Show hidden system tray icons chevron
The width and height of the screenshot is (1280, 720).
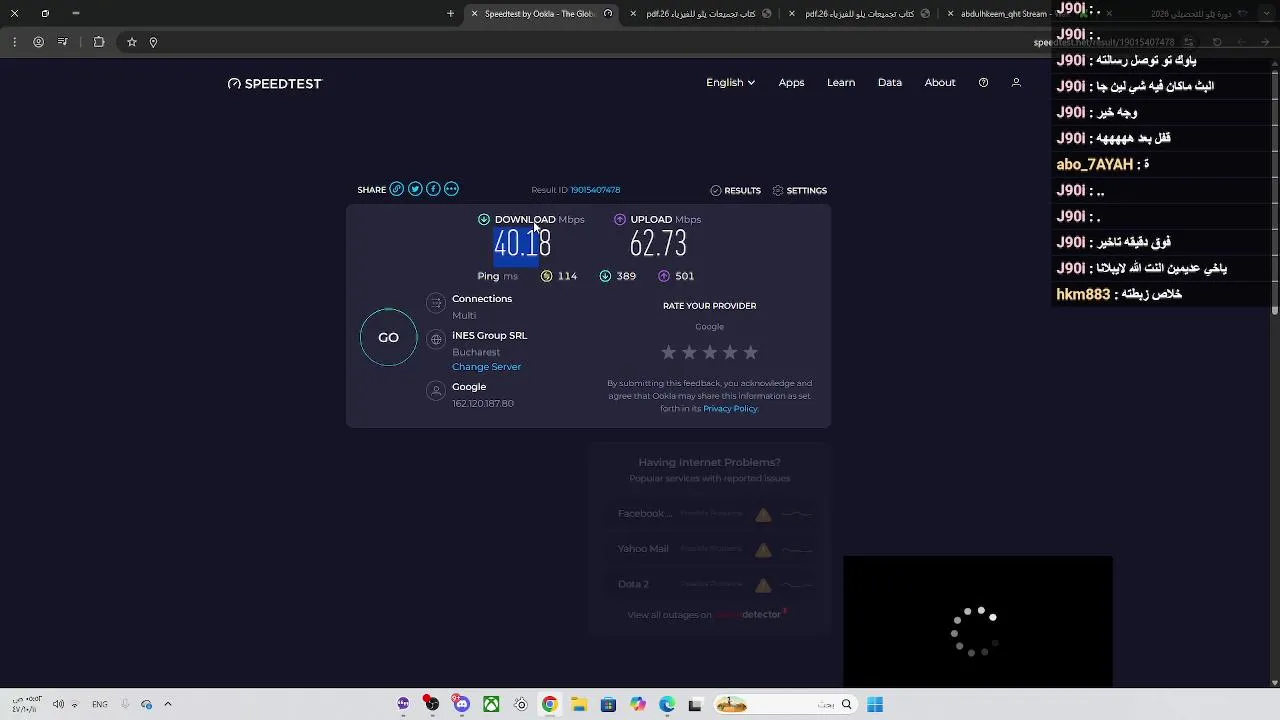coord(168,704)
